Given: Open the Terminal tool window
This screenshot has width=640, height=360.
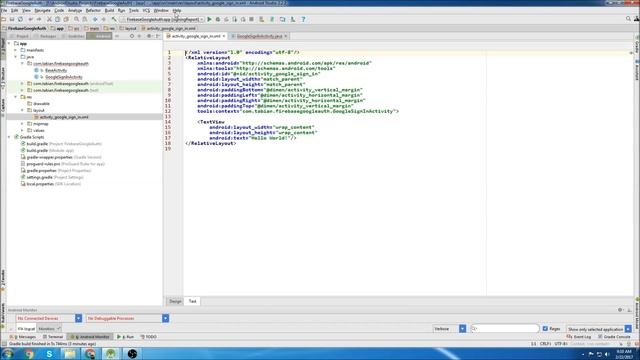Looking at the screenshot, I should pos(53,337).
